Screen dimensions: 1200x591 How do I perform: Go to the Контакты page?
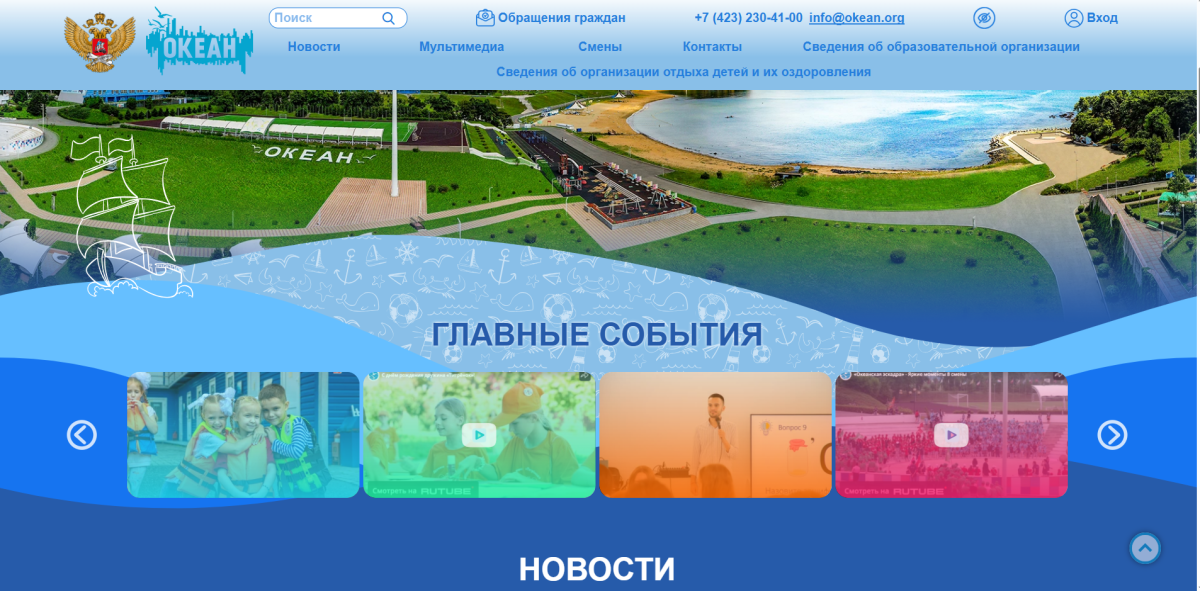712,47
